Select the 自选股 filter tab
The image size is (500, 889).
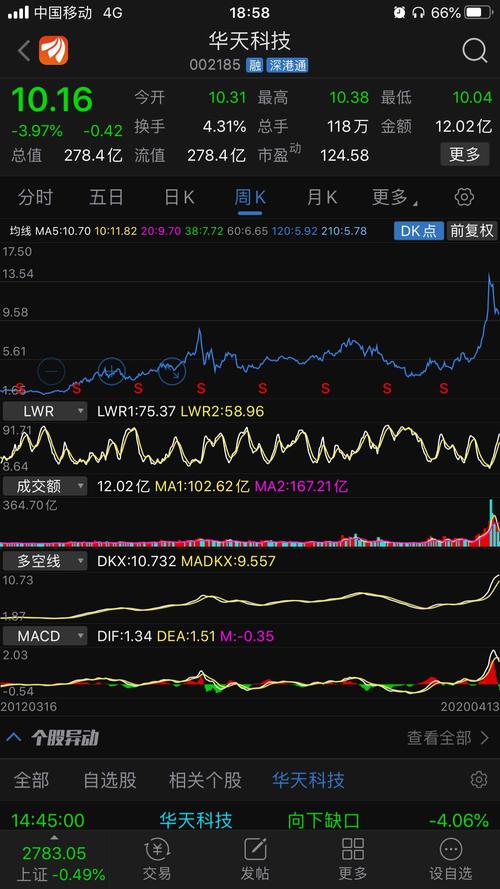[110, 780]
